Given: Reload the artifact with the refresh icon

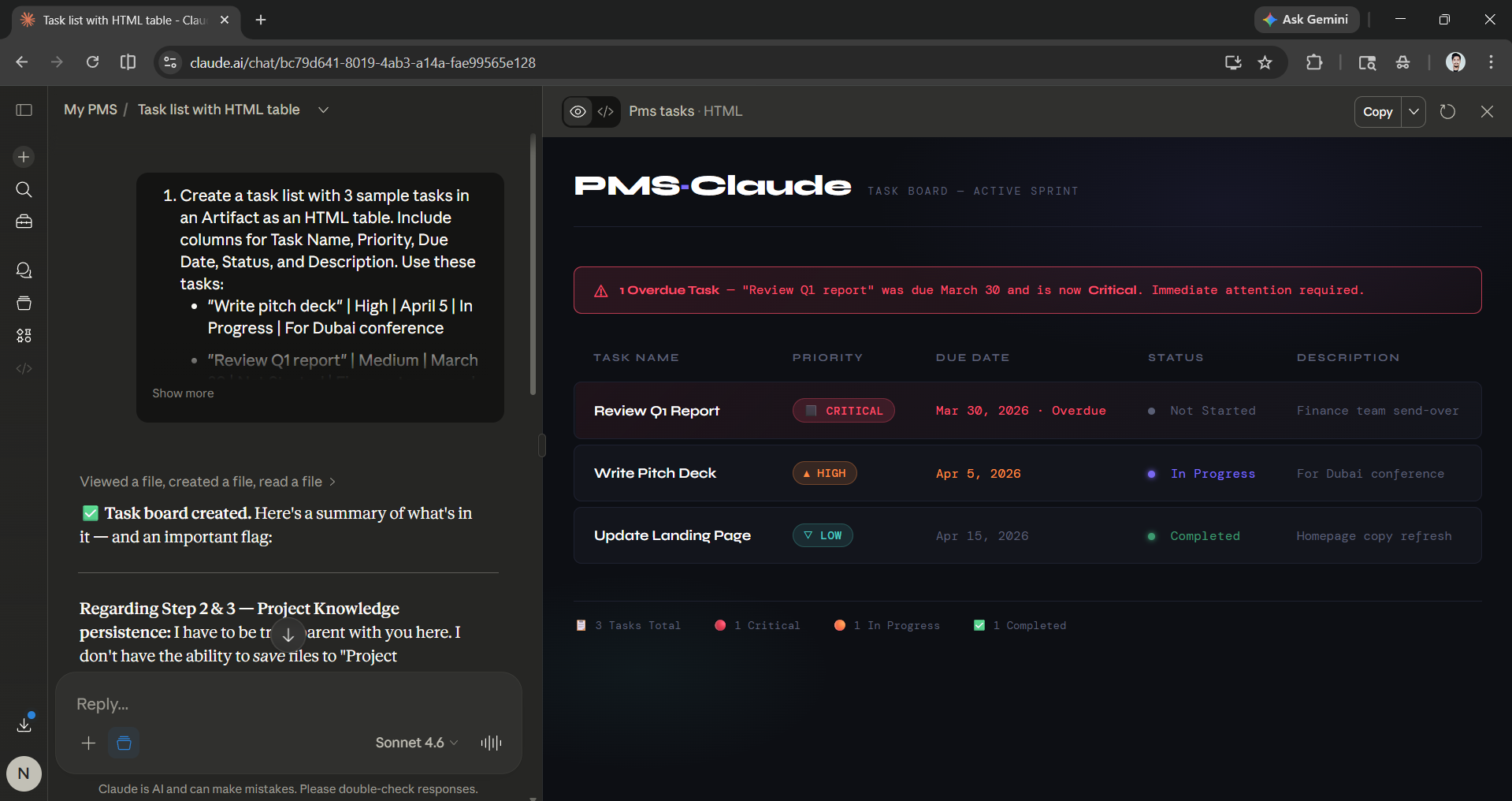Looking at the screenshot, I should click(x=1447, y=112).
